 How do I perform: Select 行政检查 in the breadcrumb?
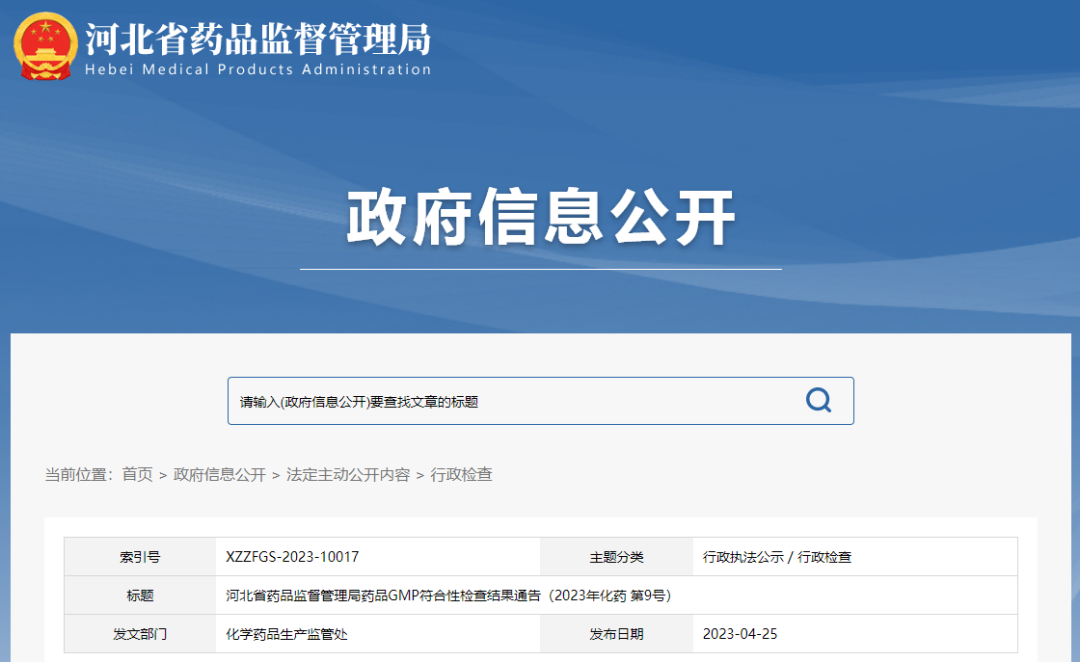pyautogui.click(x=461, y=475)
